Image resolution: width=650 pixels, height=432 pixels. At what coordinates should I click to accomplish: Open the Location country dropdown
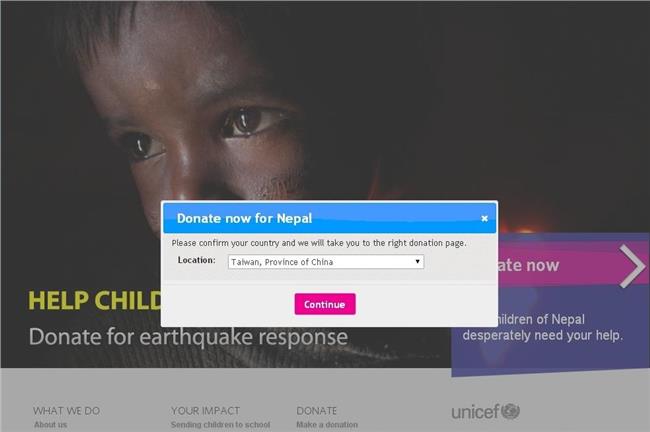pos(326,262)
